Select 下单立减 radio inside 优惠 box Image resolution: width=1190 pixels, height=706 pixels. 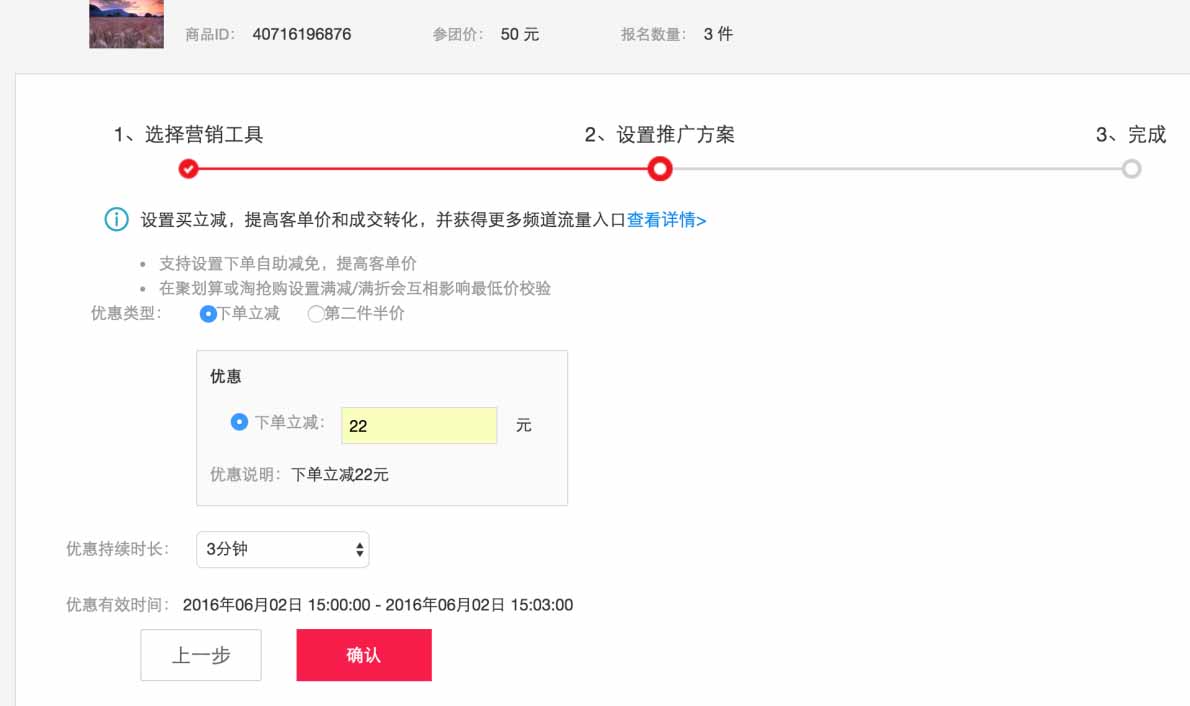point(239,422)
